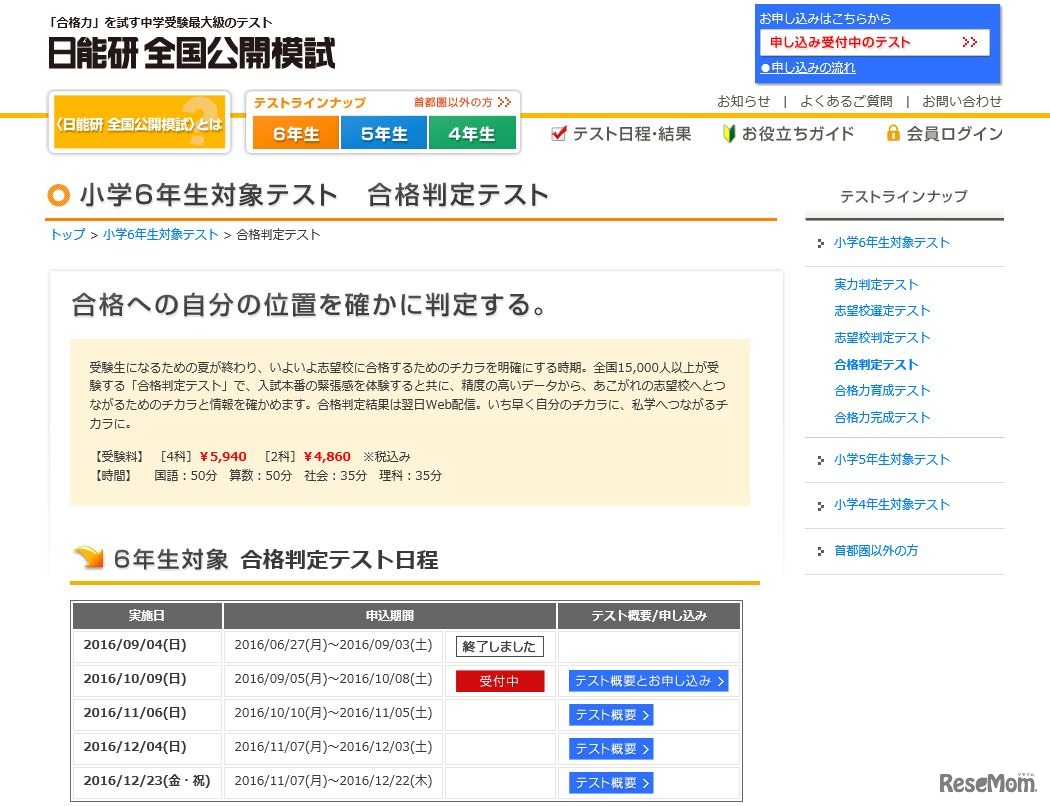The width and height of the screenshot is (1050, 806).
Task: Click テスト概要とお申し込み button for 2016/10/09
Action: [648, 681]
